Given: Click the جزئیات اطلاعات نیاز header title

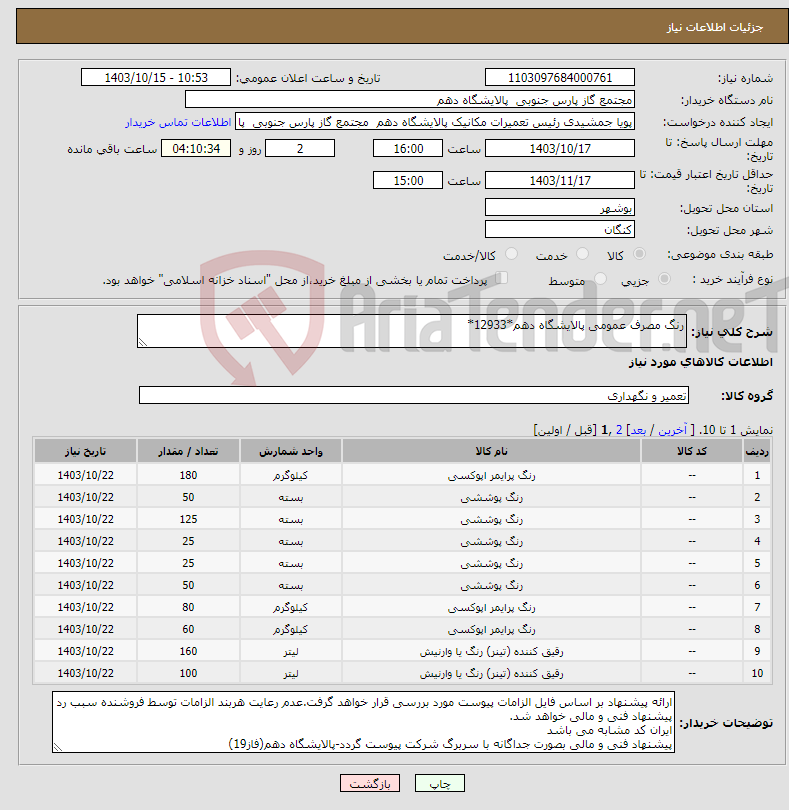Looking at the screenshot, I should pos(715,27).
